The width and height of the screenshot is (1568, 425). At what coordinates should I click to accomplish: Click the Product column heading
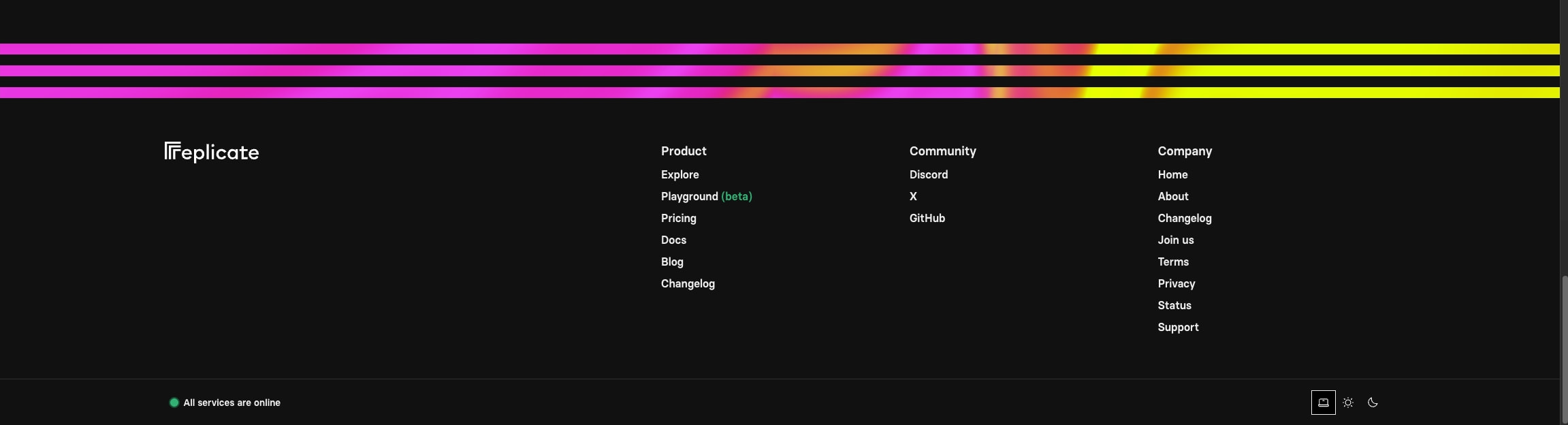click(x=684, y=151)
